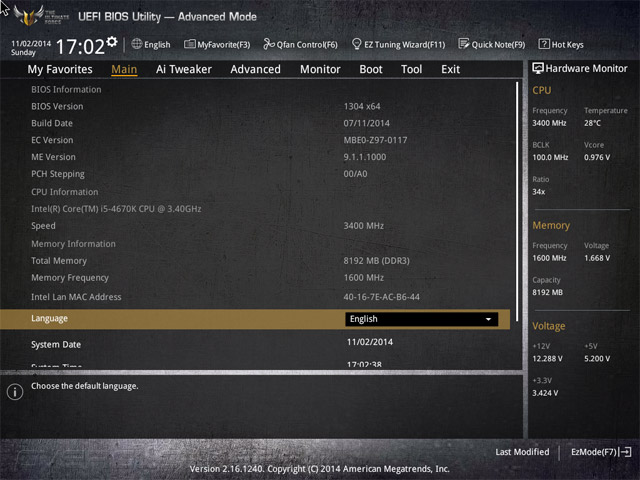
Task: Open Qfan Control(F6) via its fan icon
Action: (269, 44)
